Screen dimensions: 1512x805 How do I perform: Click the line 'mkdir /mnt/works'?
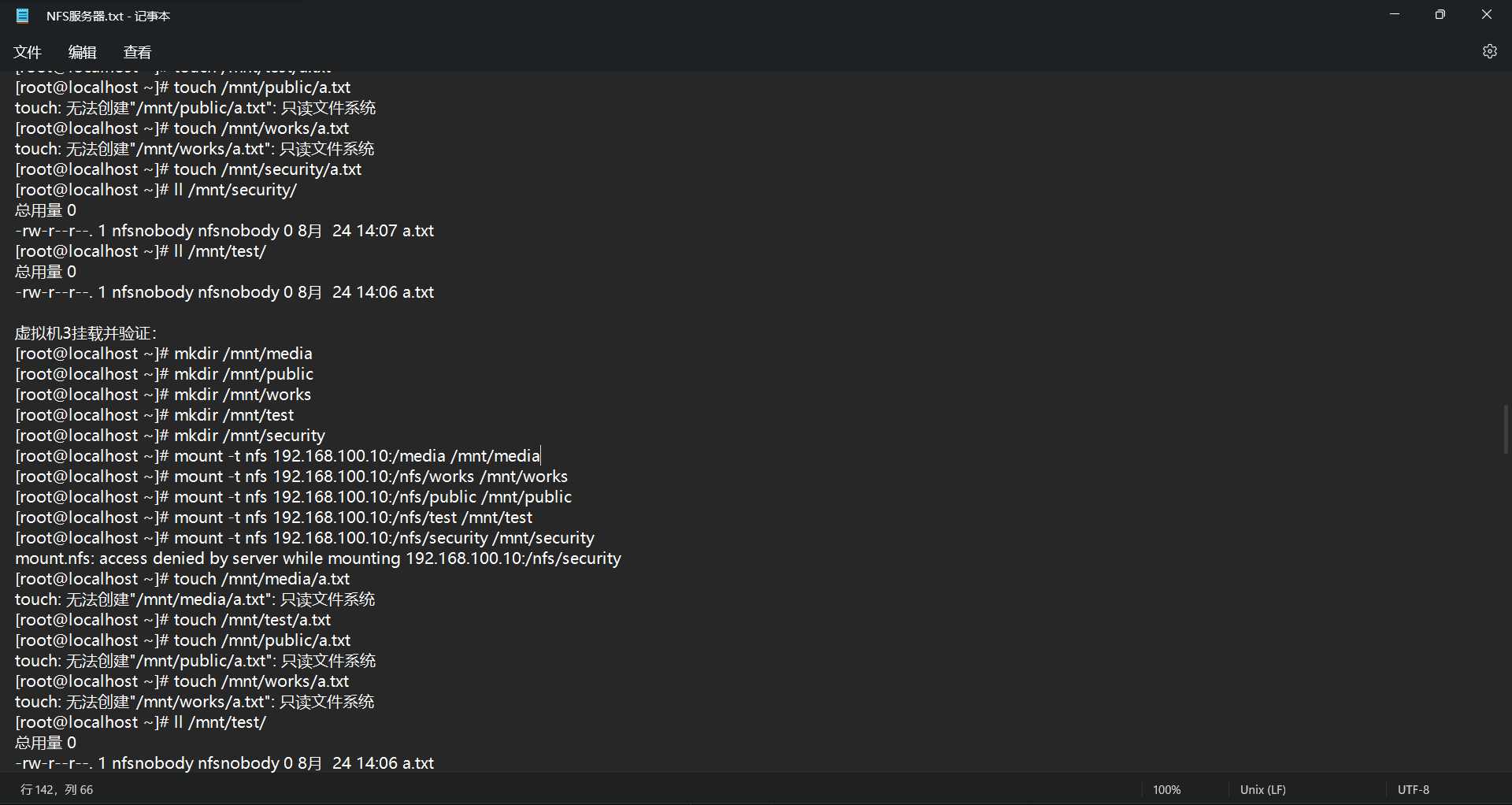coord(163,395)
